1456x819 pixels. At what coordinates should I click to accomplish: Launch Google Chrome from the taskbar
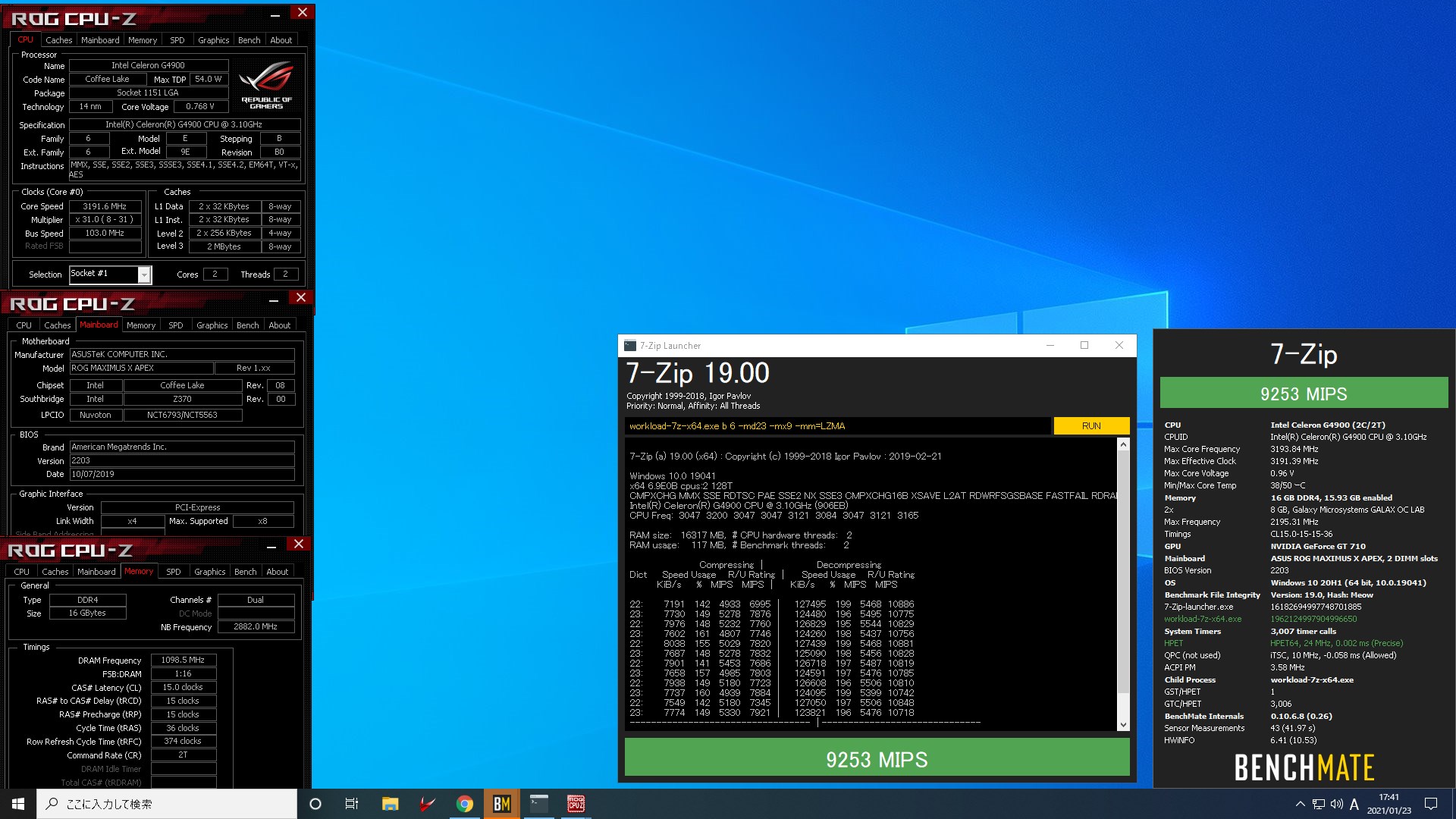point(464,804)
